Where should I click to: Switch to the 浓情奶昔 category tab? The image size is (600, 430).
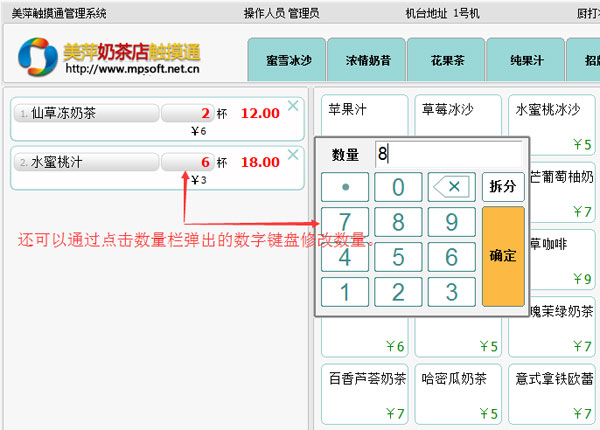pyautogui.click(x=366, y=61)
